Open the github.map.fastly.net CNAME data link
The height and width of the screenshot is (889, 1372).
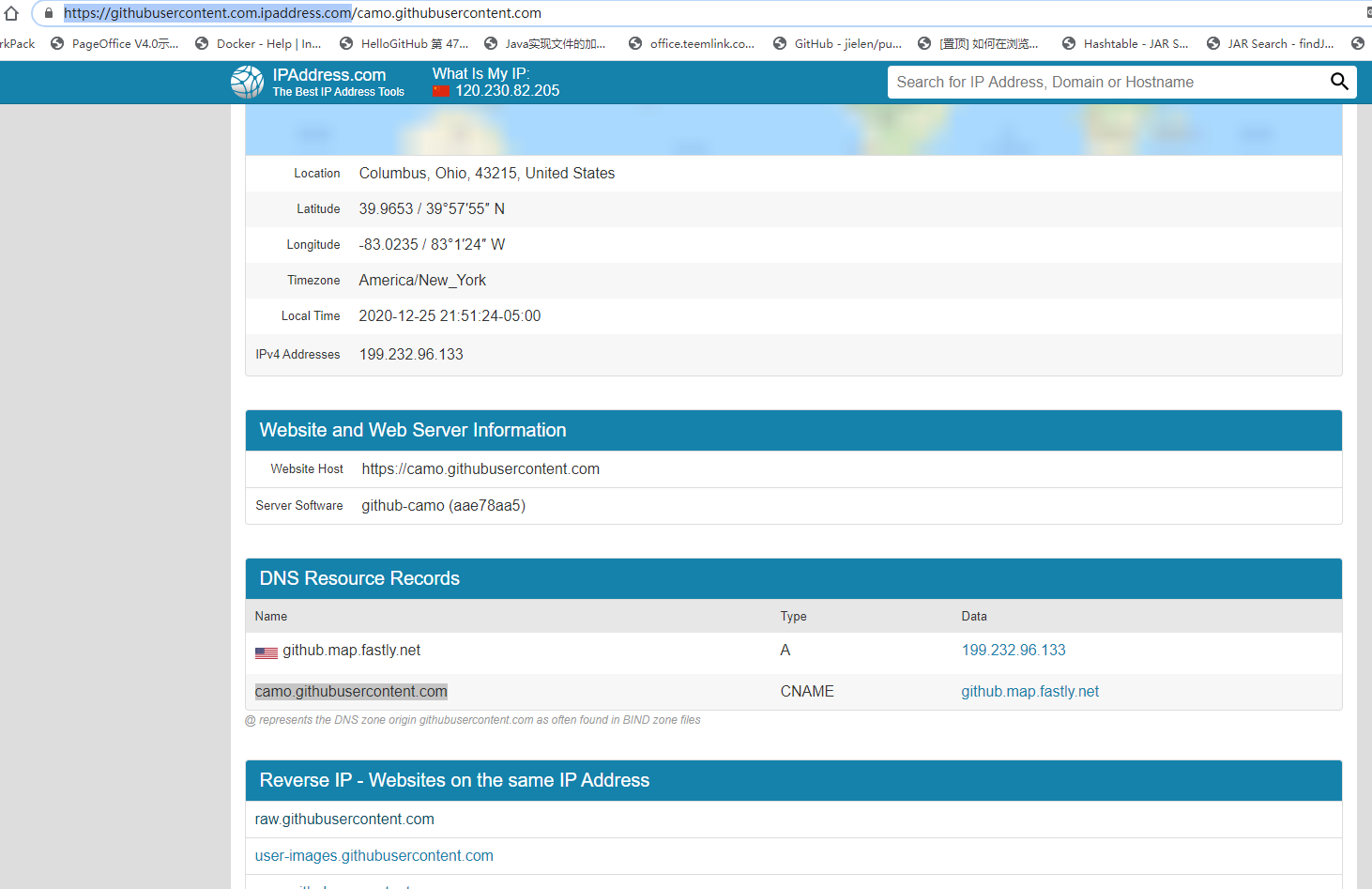[1029, 691]
